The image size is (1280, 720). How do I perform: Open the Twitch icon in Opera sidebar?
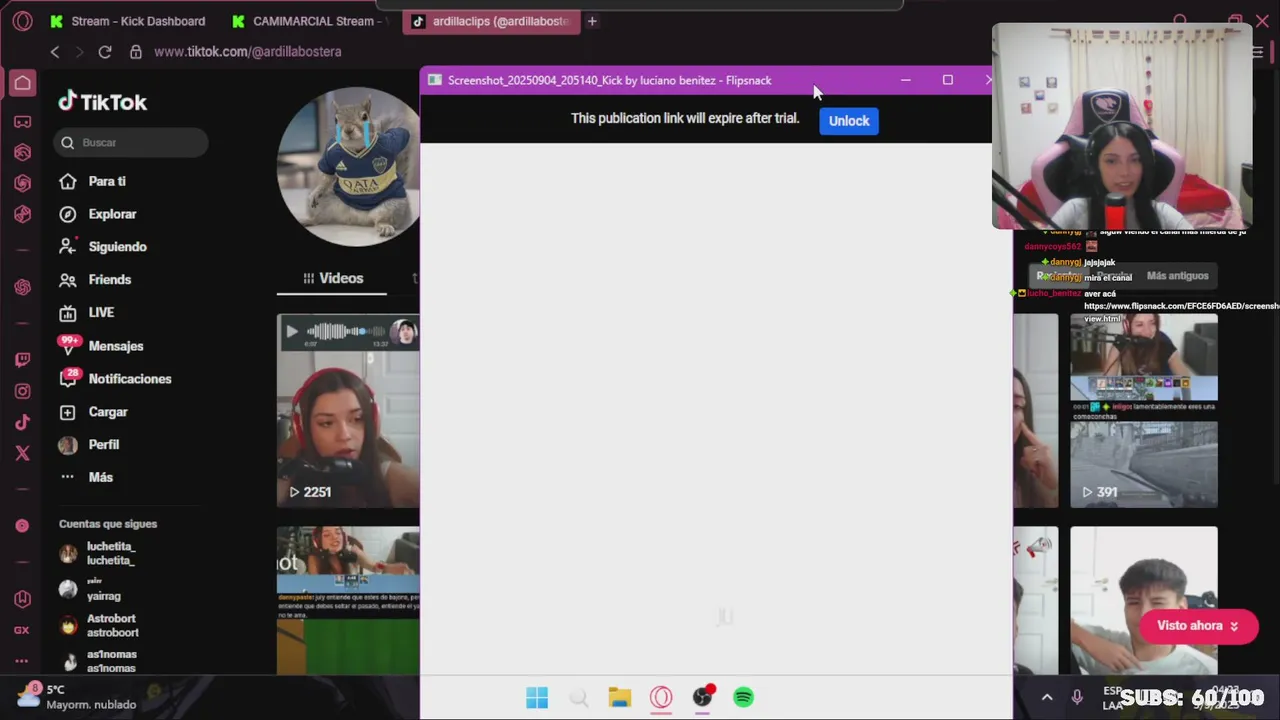coord(22,360)
